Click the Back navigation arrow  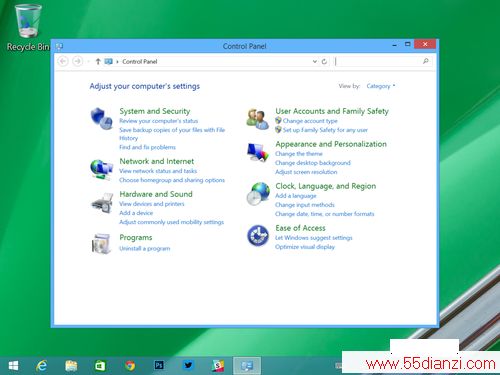coord(63,61)
